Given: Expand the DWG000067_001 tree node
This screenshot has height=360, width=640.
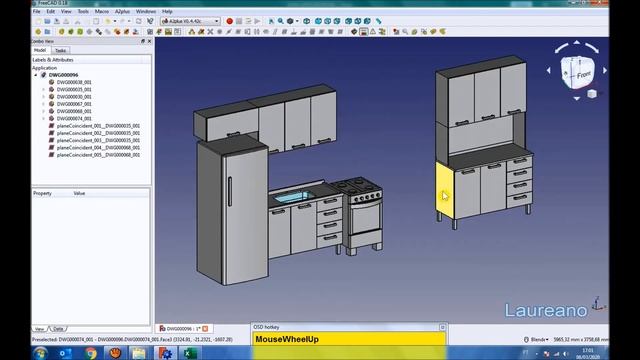Looking at the screenshot, I should click(43, 104).
